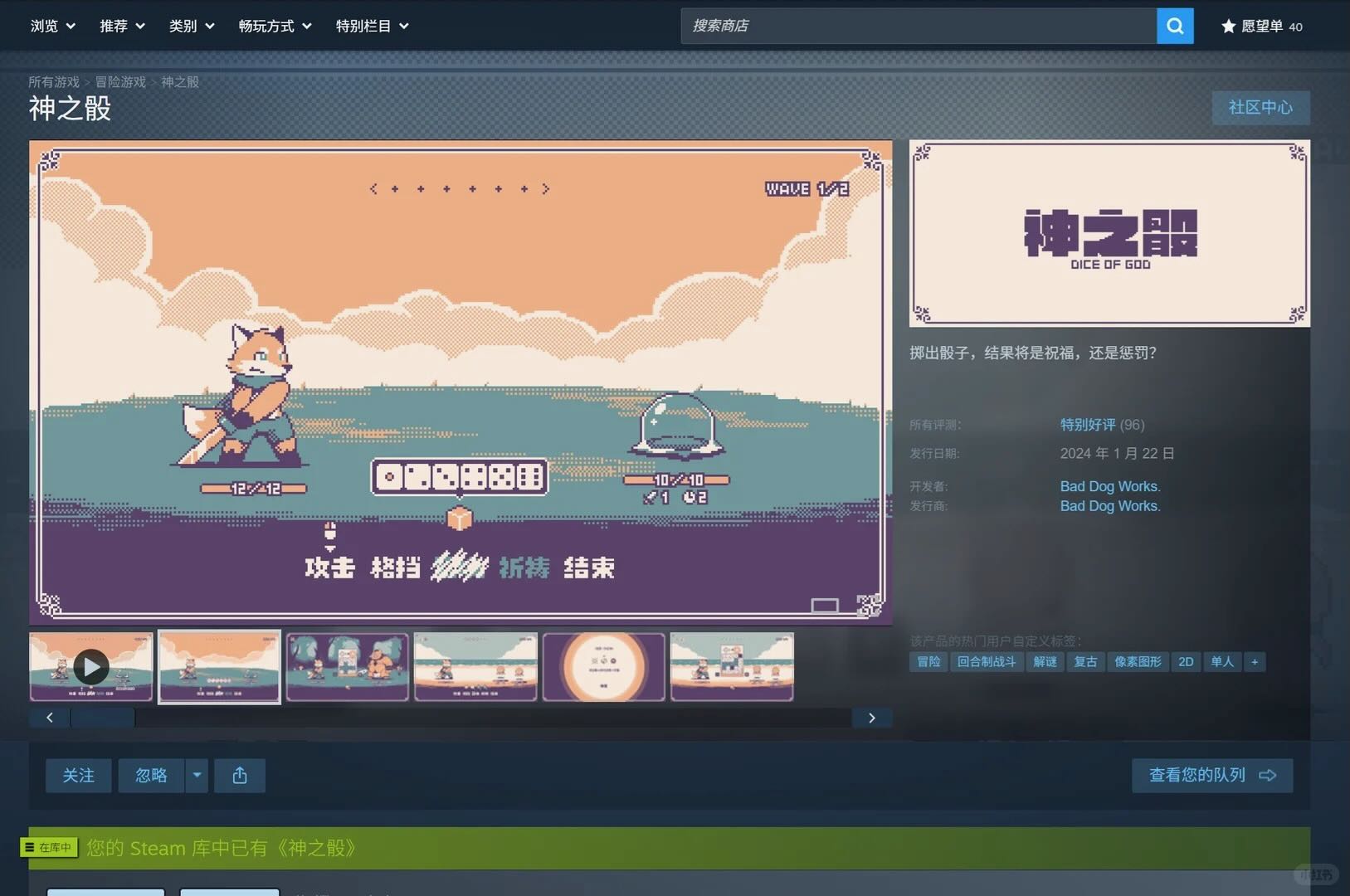Click the thumbnail strip scrollbar handle
Screen dimensions: 1350x896
coord(104,718)
